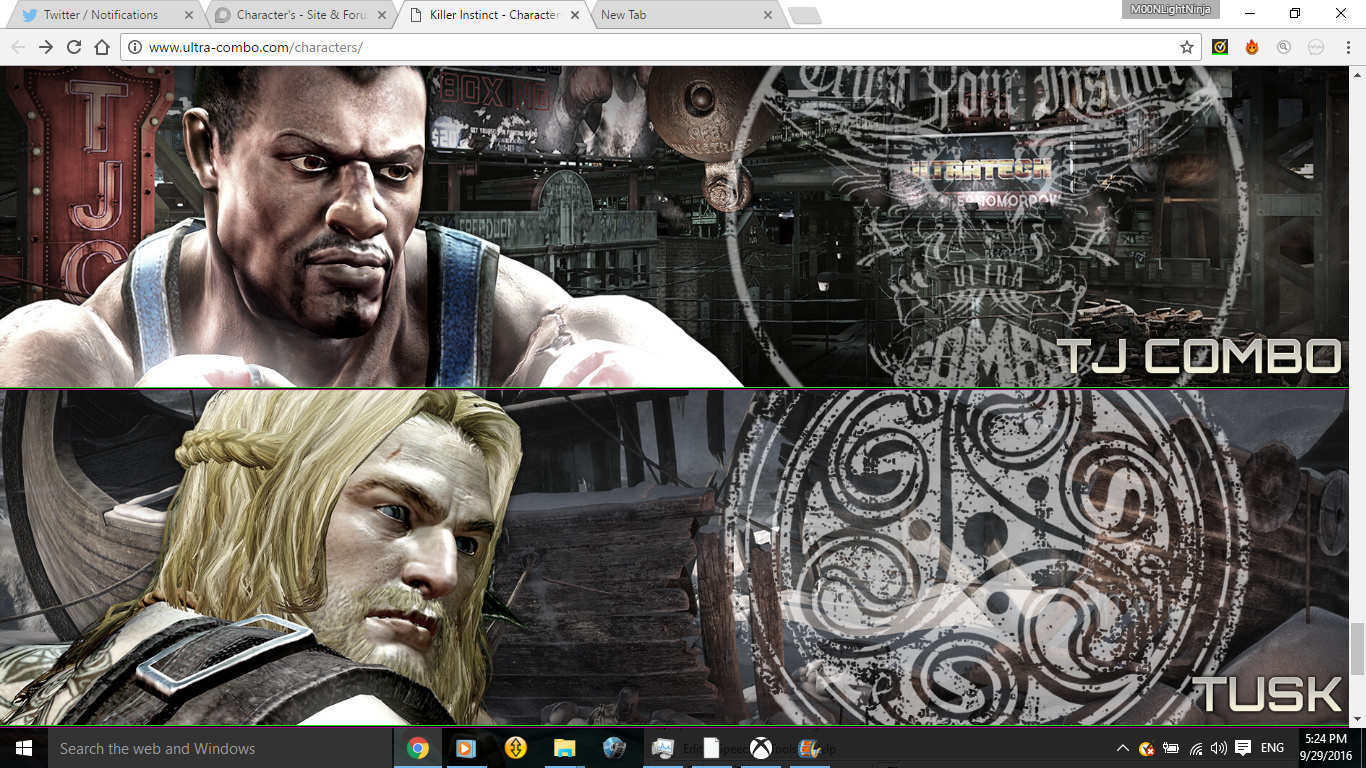Go to the Chrome home page icon
This screenshot has width=1366, height=768.
click(102, 47)
